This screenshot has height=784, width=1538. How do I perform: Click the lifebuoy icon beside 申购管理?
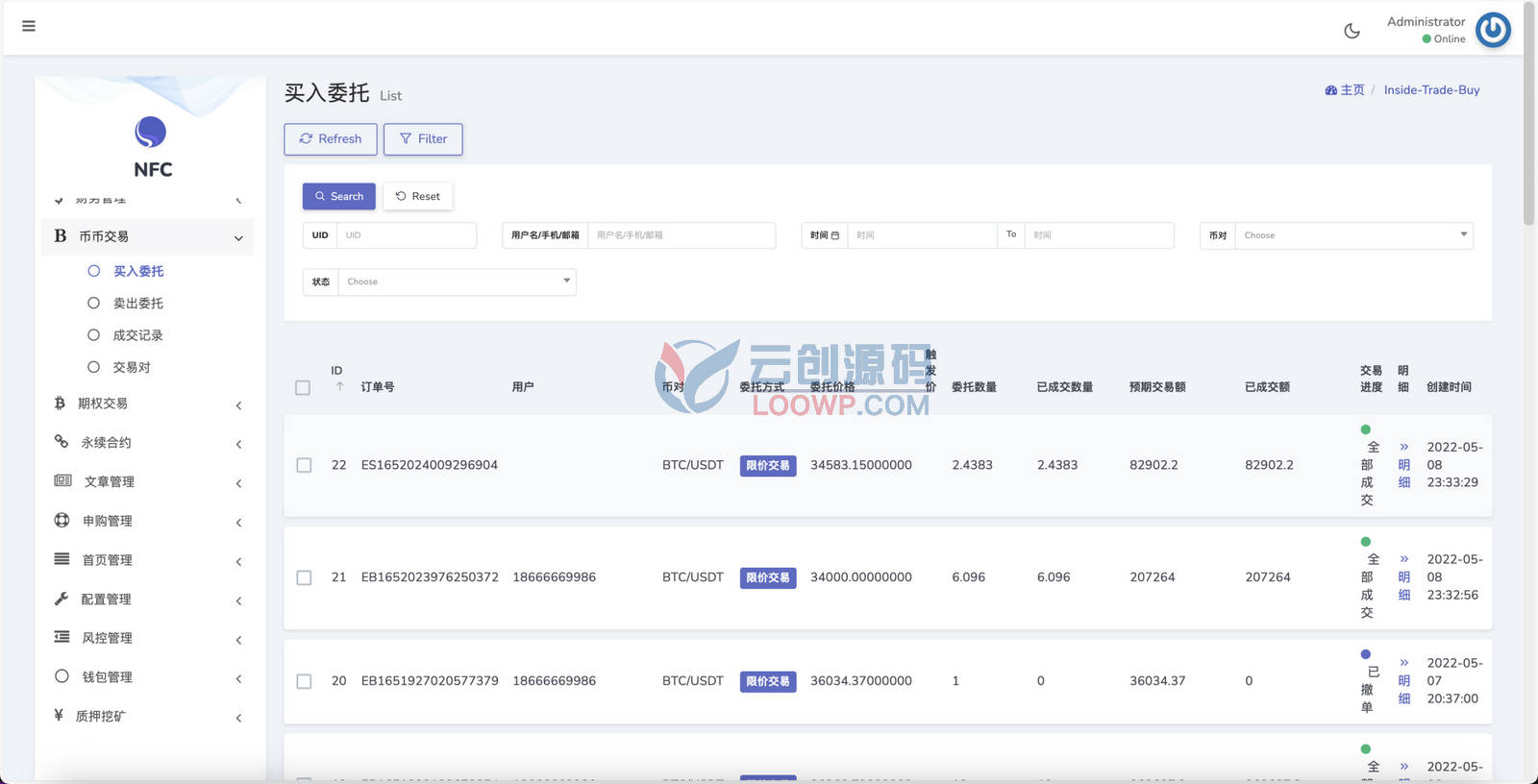[x=62, y=520]
